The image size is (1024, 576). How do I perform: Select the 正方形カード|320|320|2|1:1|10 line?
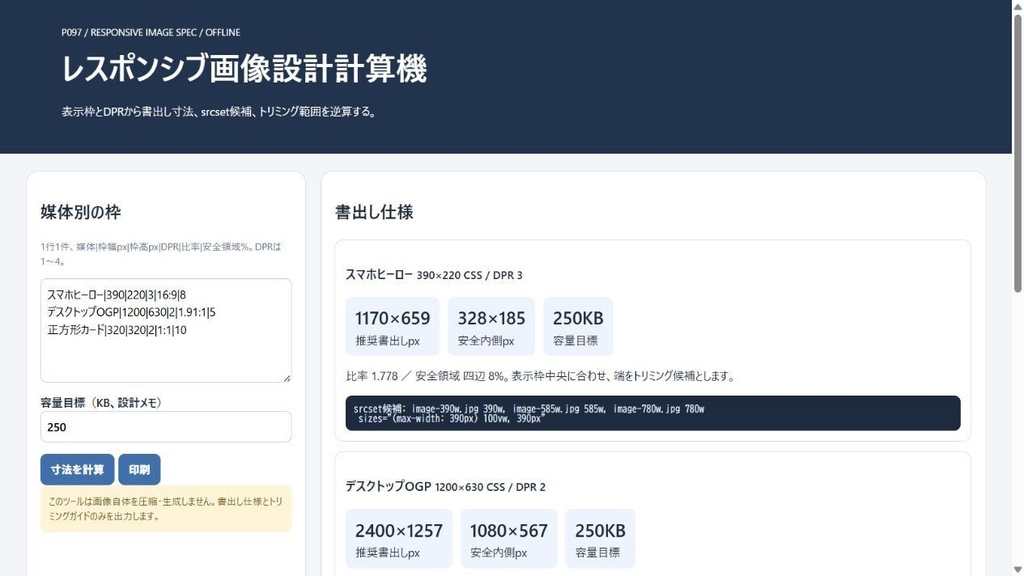[117, 330]
